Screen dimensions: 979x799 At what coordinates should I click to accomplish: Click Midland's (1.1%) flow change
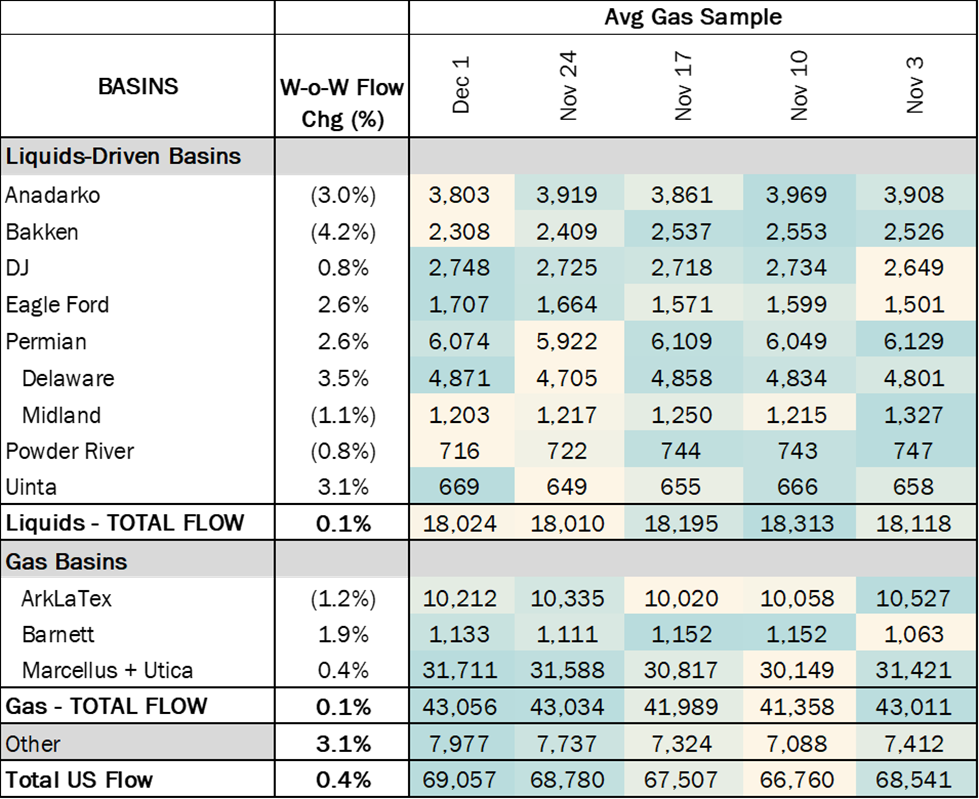343,415
